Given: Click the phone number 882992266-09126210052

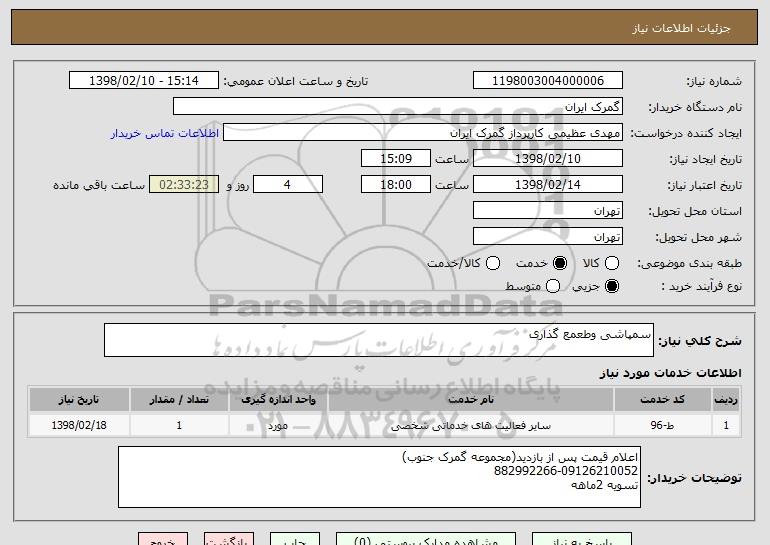Looking at the screenshot, I should [566, 471].
